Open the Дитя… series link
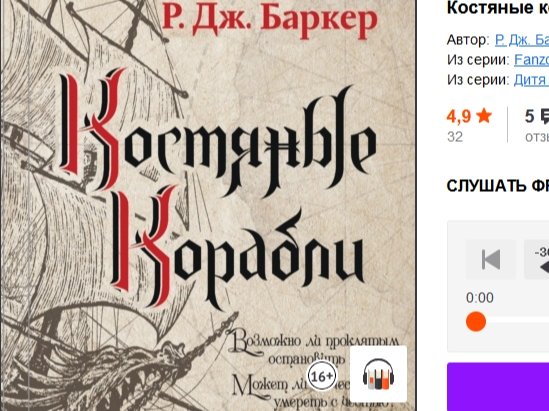 pos(531,80)
